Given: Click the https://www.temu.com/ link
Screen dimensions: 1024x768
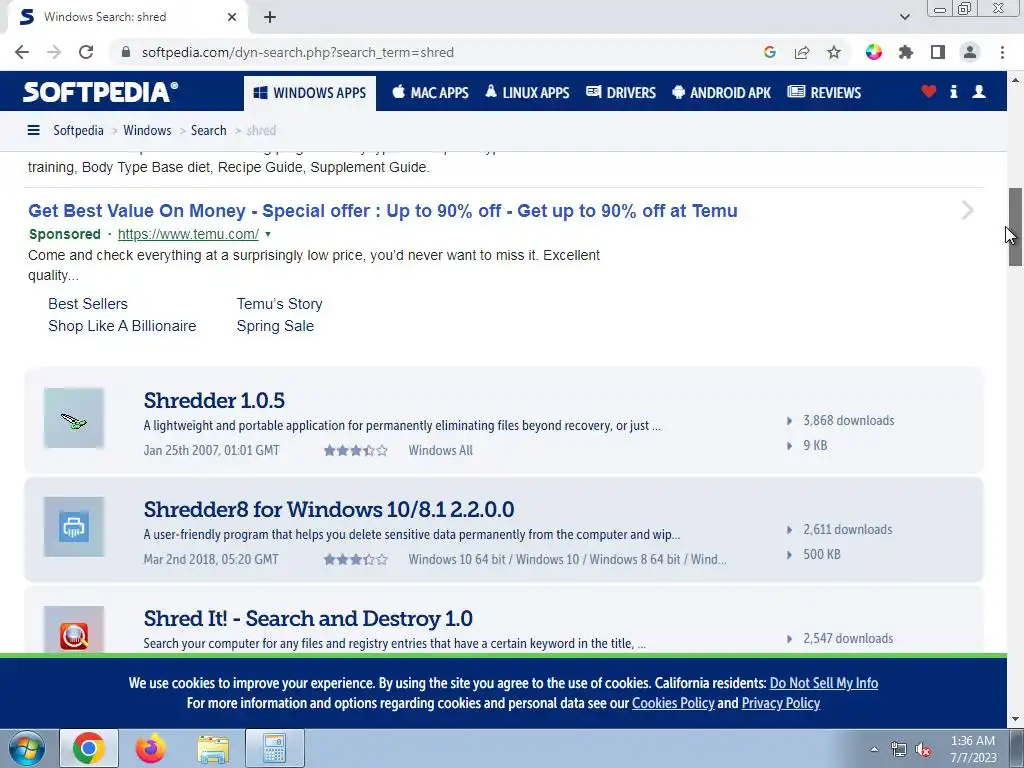Looking at the screenshot, I should click(x=188, y=234).
